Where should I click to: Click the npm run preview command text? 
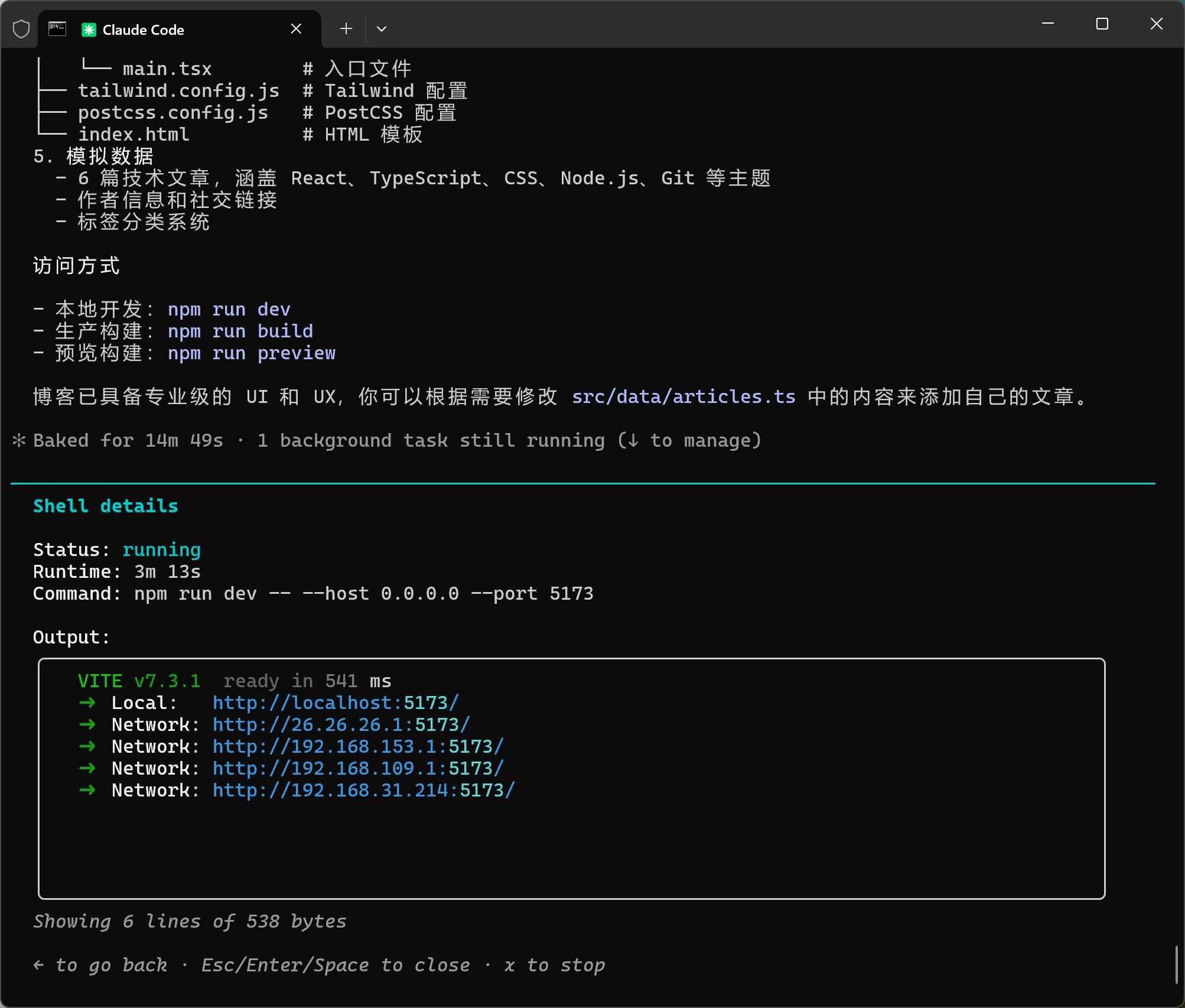[251, 353]
